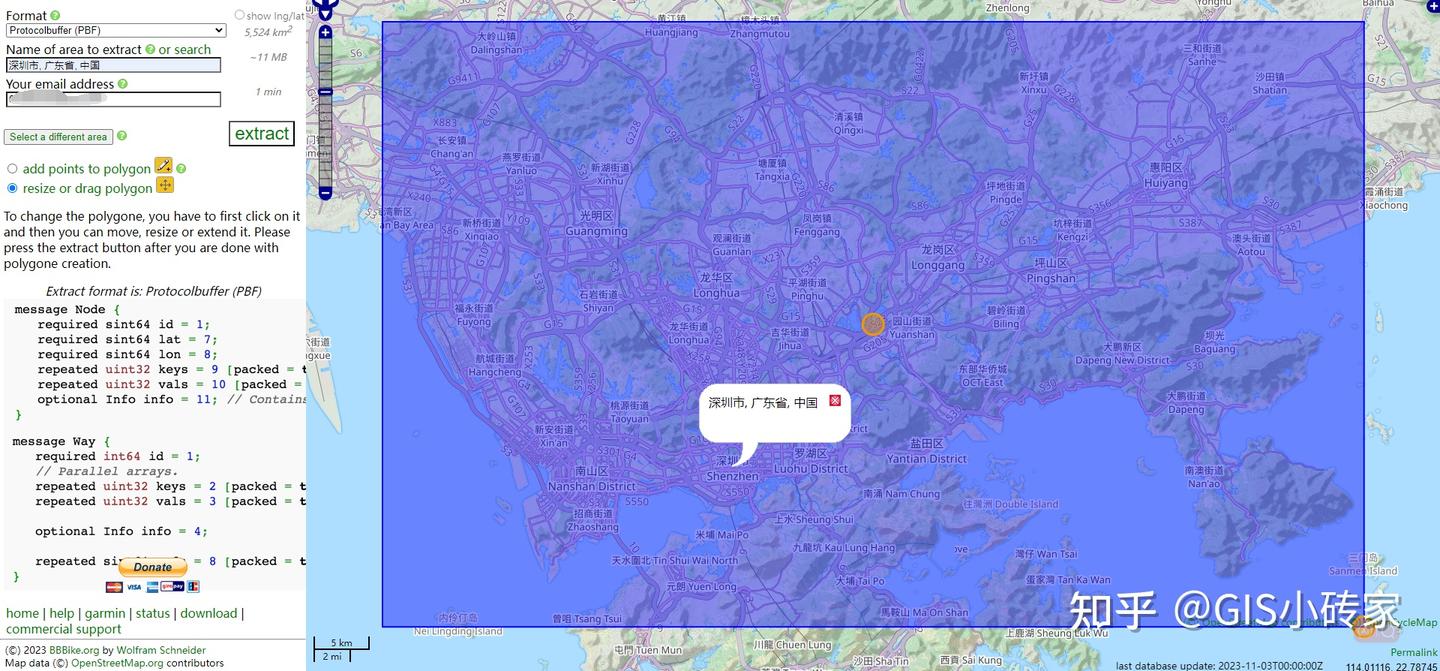Open help icon next to Format label

tap(55, 16)
